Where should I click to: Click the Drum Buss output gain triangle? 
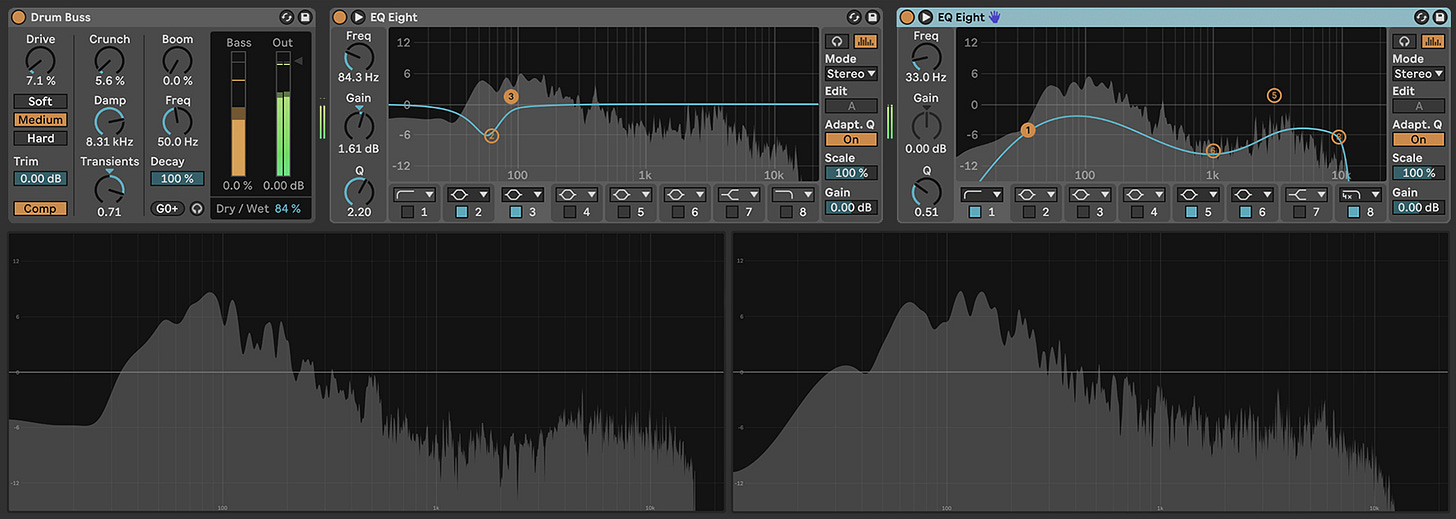298,61
